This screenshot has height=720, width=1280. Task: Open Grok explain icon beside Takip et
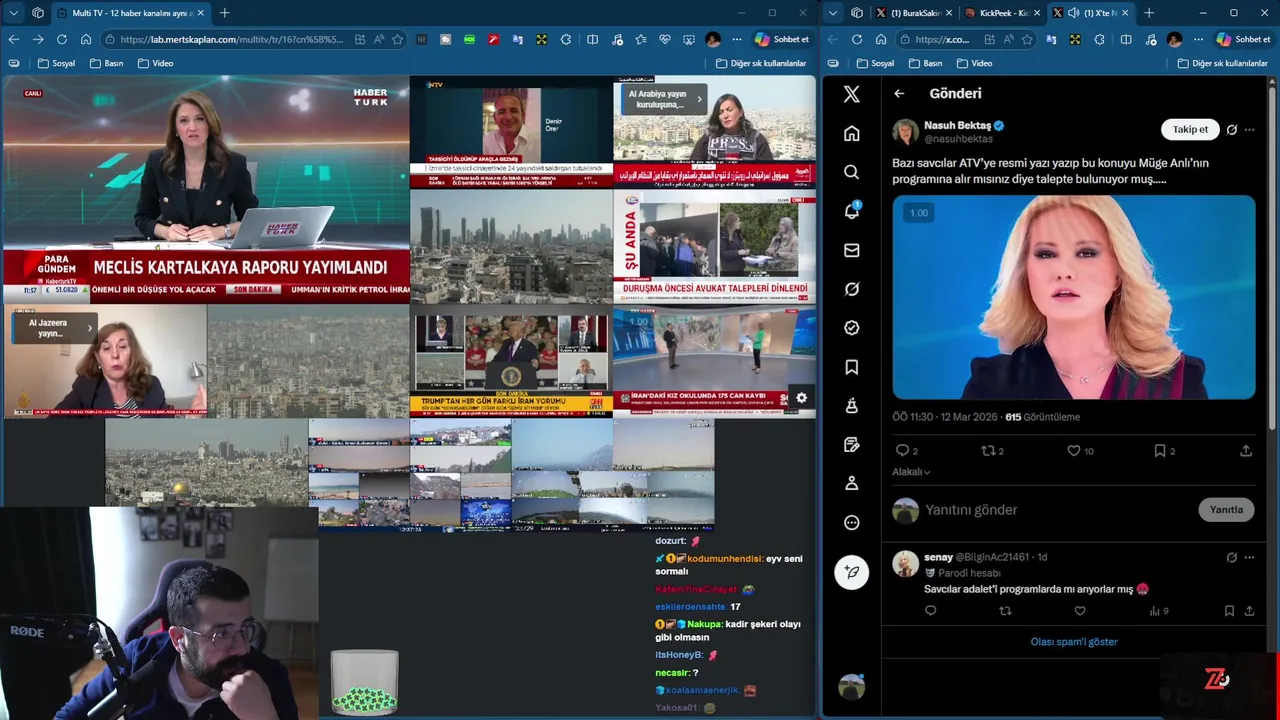[1232, 130]
